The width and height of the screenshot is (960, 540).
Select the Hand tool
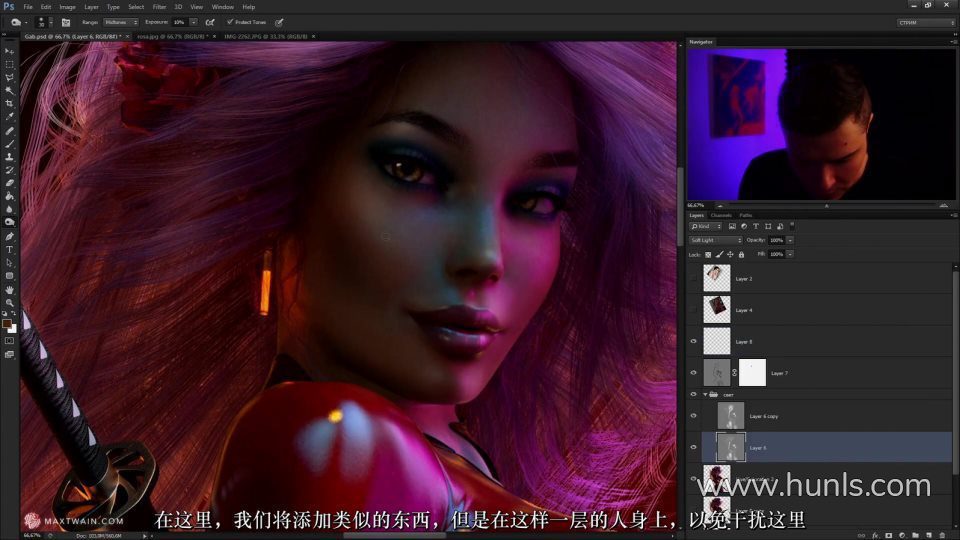tap(9, 290)
